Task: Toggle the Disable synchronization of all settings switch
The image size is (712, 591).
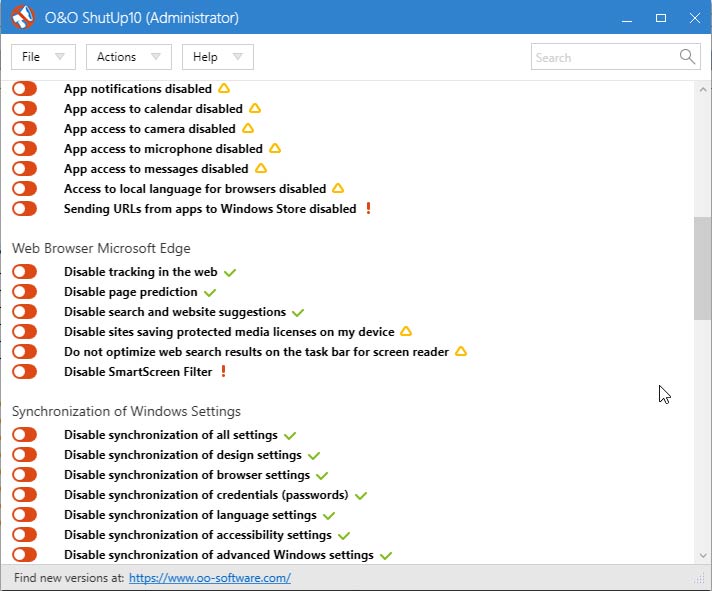Action: click(x=25, y=434)
